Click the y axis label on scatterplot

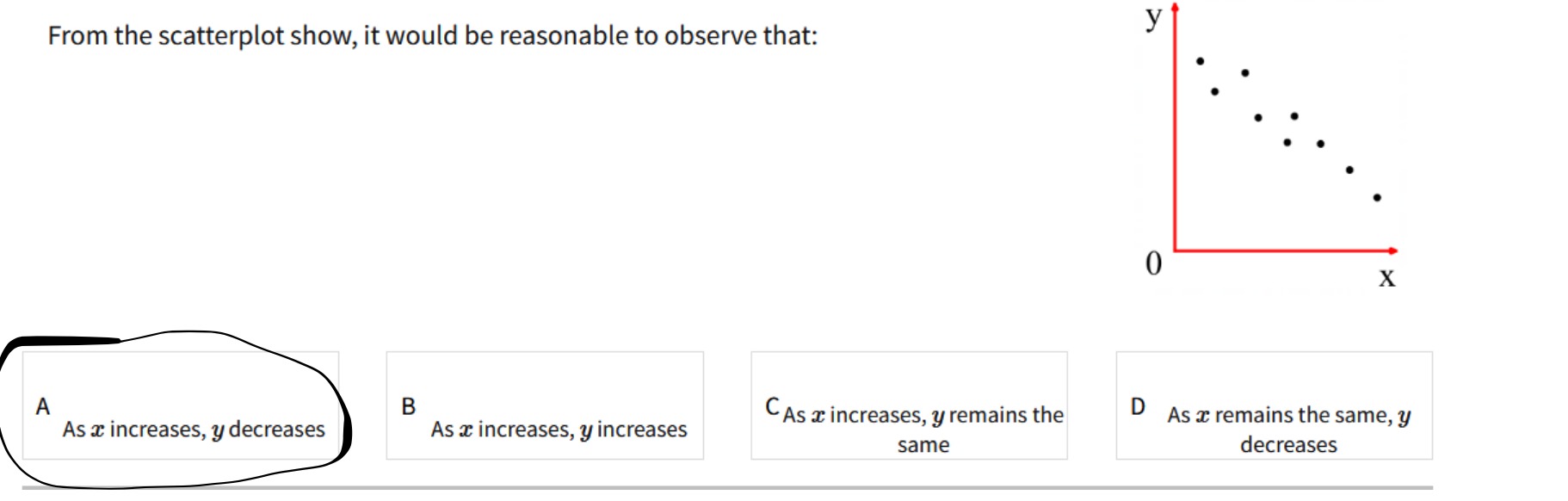click(x=1153, y=15)
